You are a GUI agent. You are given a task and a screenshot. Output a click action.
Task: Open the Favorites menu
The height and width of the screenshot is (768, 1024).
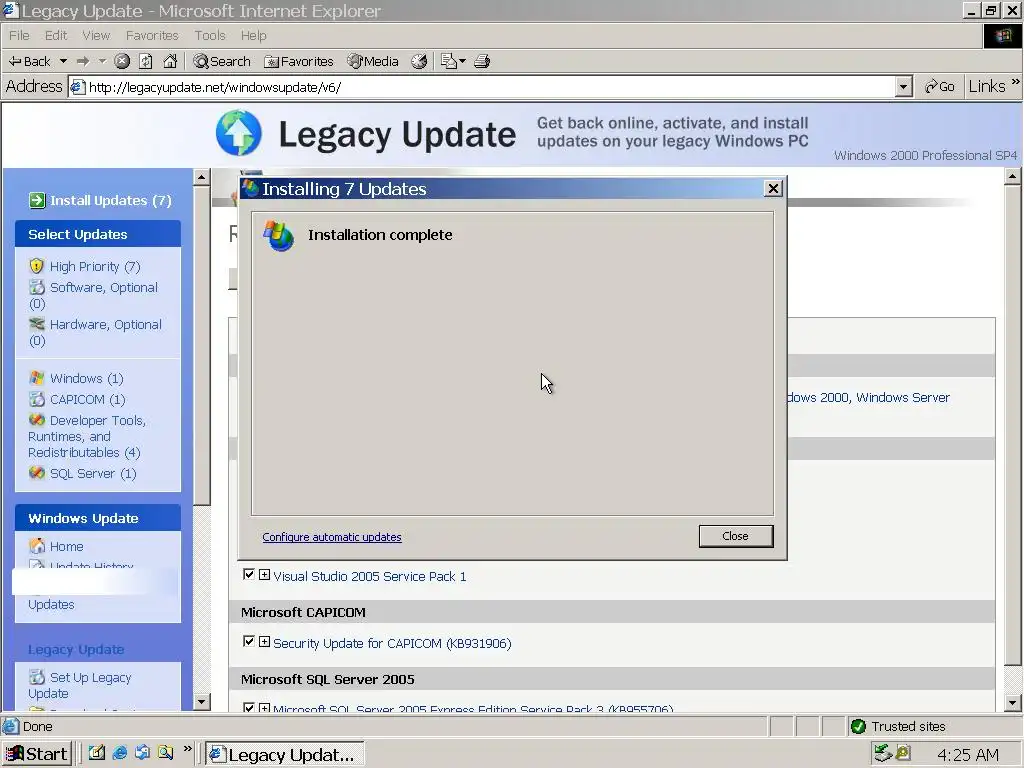coord(152,35)
